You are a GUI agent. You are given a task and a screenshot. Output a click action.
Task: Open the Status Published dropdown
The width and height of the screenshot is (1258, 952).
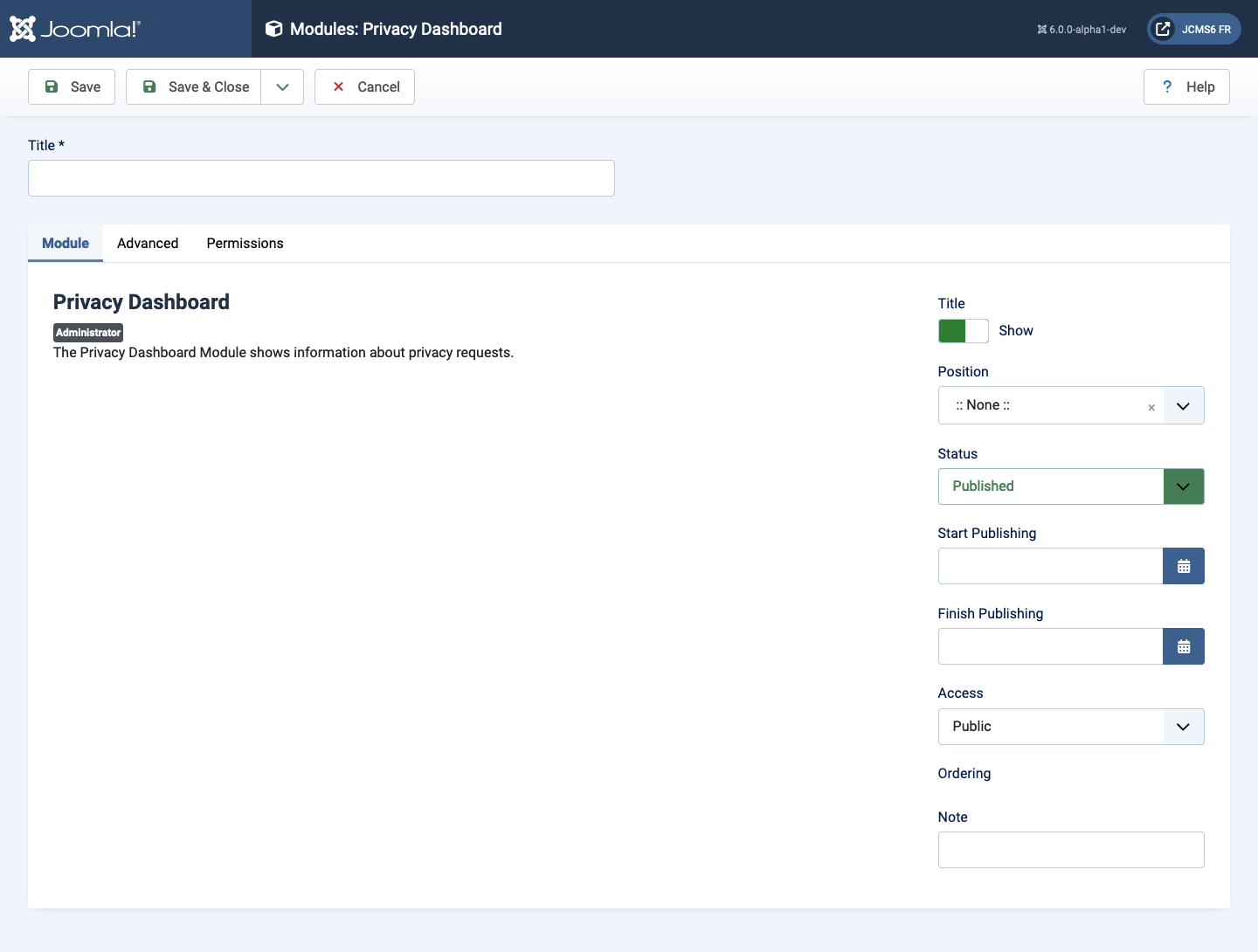pyautogui.click(x=1071, y=486)
